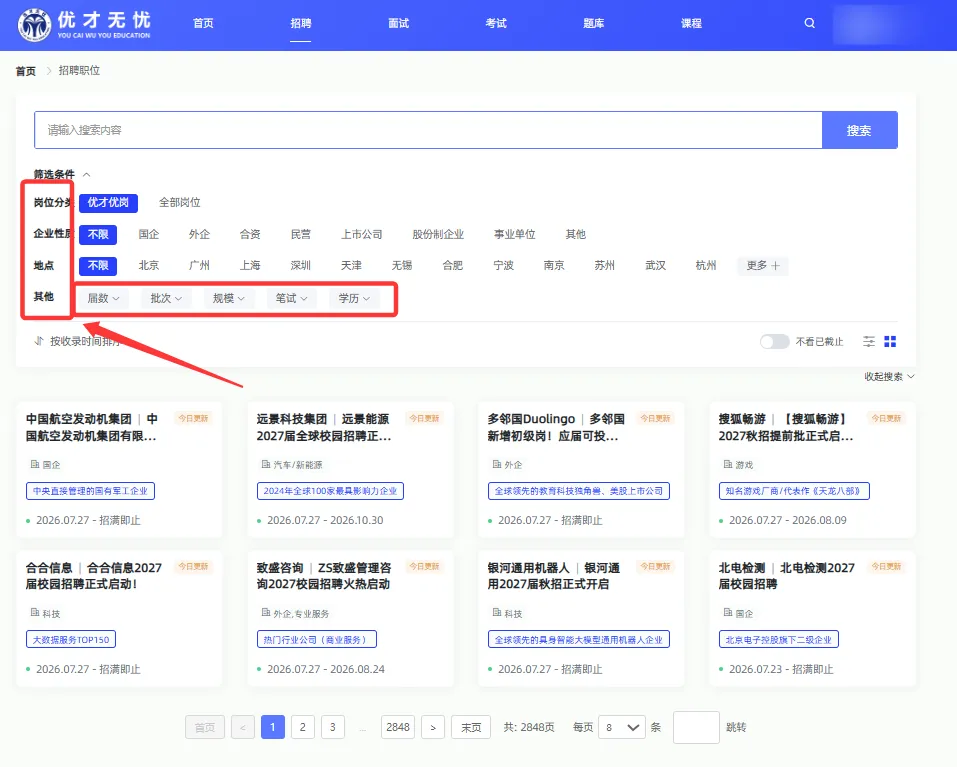Open 面试 tab in top navigation
The width and height of the screenshot is (957, 767).
click(399, 23)
